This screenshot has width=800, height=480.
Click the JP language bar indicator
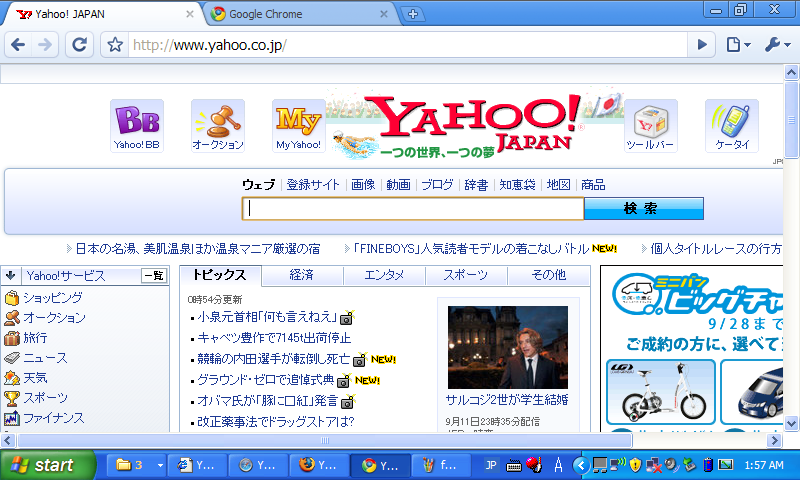[x=491, y=465]
